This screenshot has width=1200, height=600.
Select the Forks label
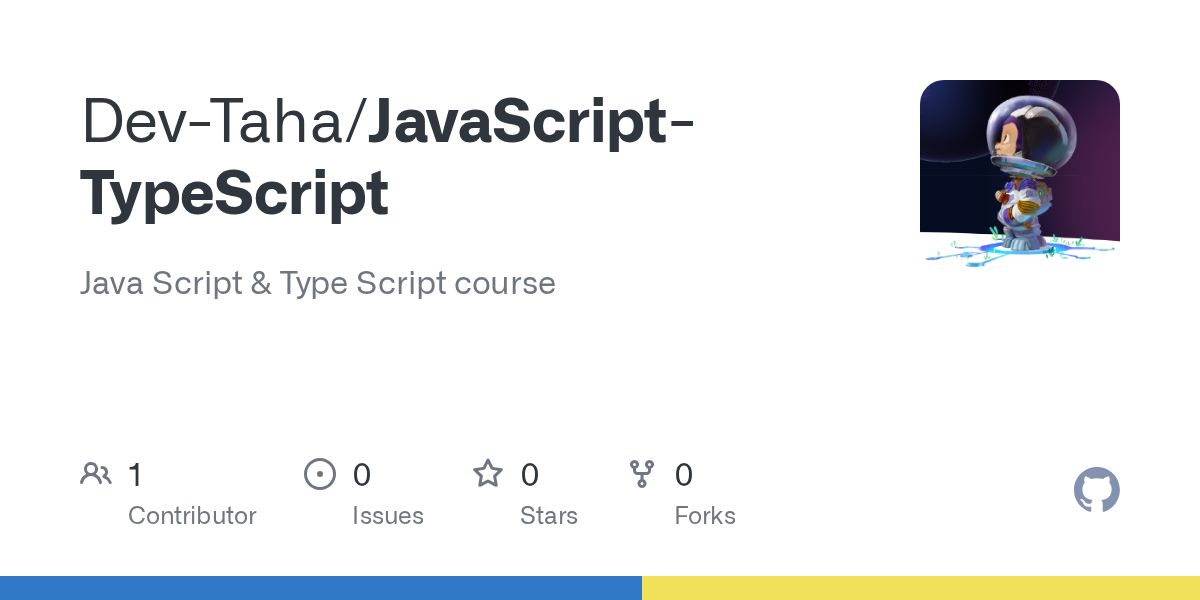(x=705, y=516)
